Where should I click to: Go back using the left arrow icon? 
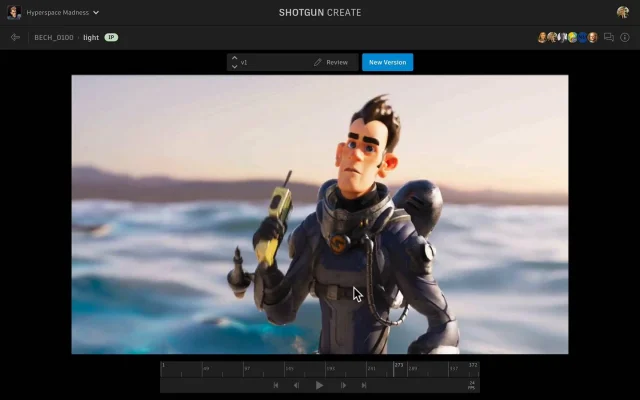click(x=15, y=38)
